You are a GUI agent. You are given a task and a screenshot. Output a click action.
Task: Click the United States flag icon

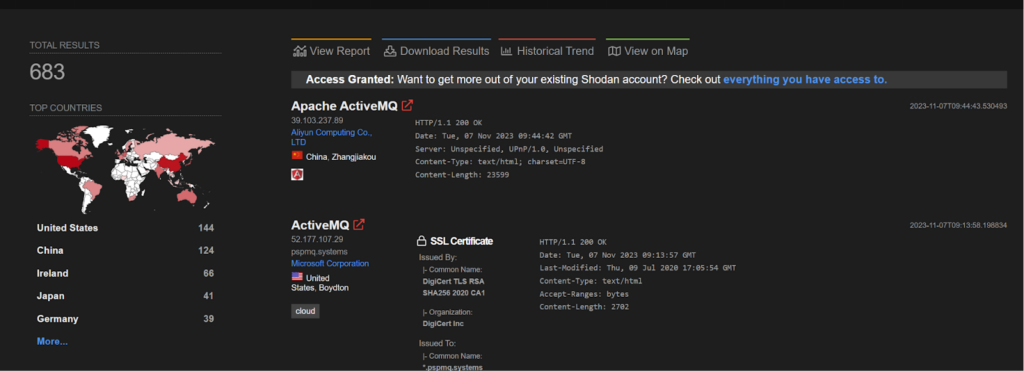(x=297, y=277)
